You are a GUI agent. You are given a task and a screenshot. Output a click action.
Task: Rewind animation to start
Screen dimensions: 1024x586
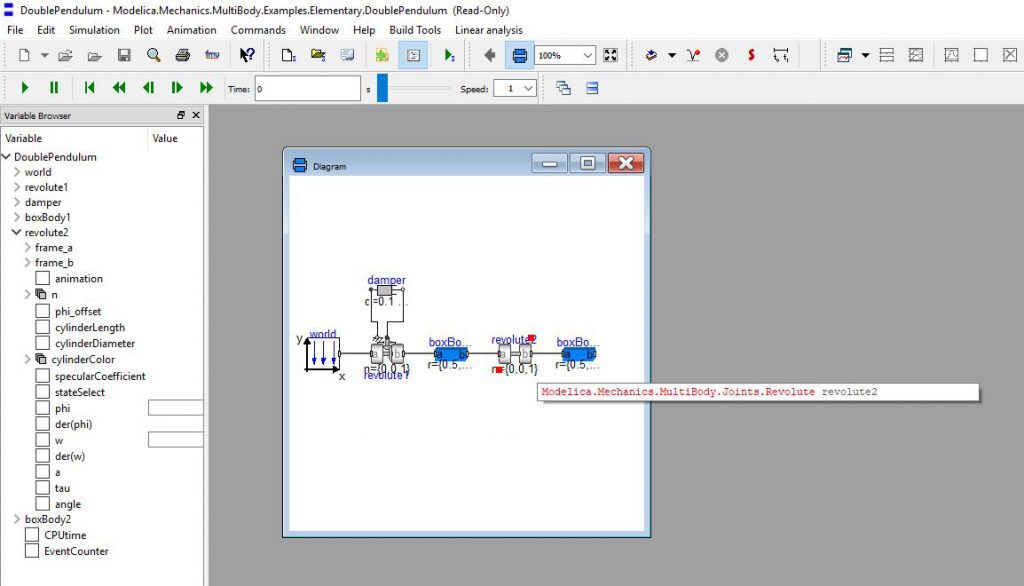[x=89, y=88]
